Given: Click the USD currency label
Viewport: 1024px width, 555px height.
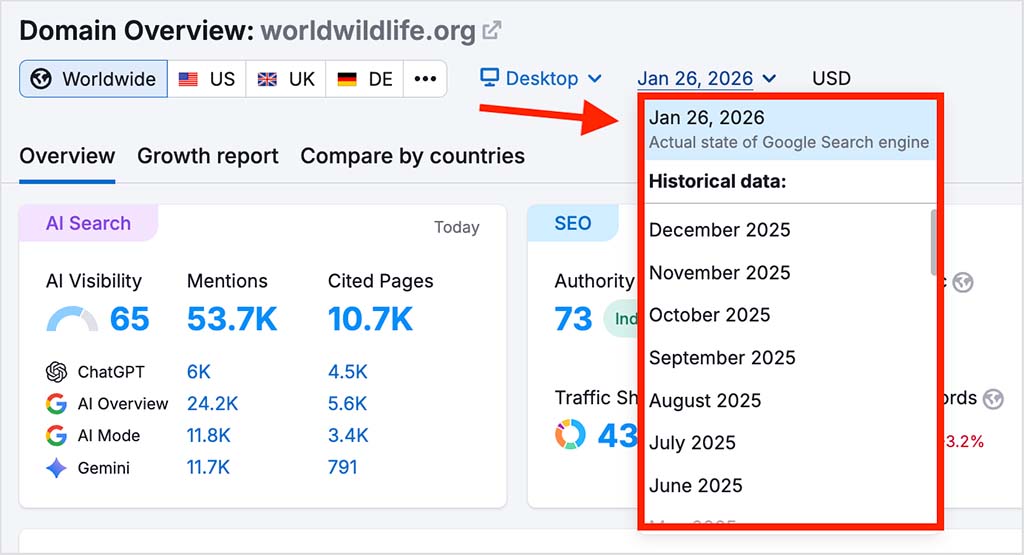Looking at the screenshot, I should (831, 78).
